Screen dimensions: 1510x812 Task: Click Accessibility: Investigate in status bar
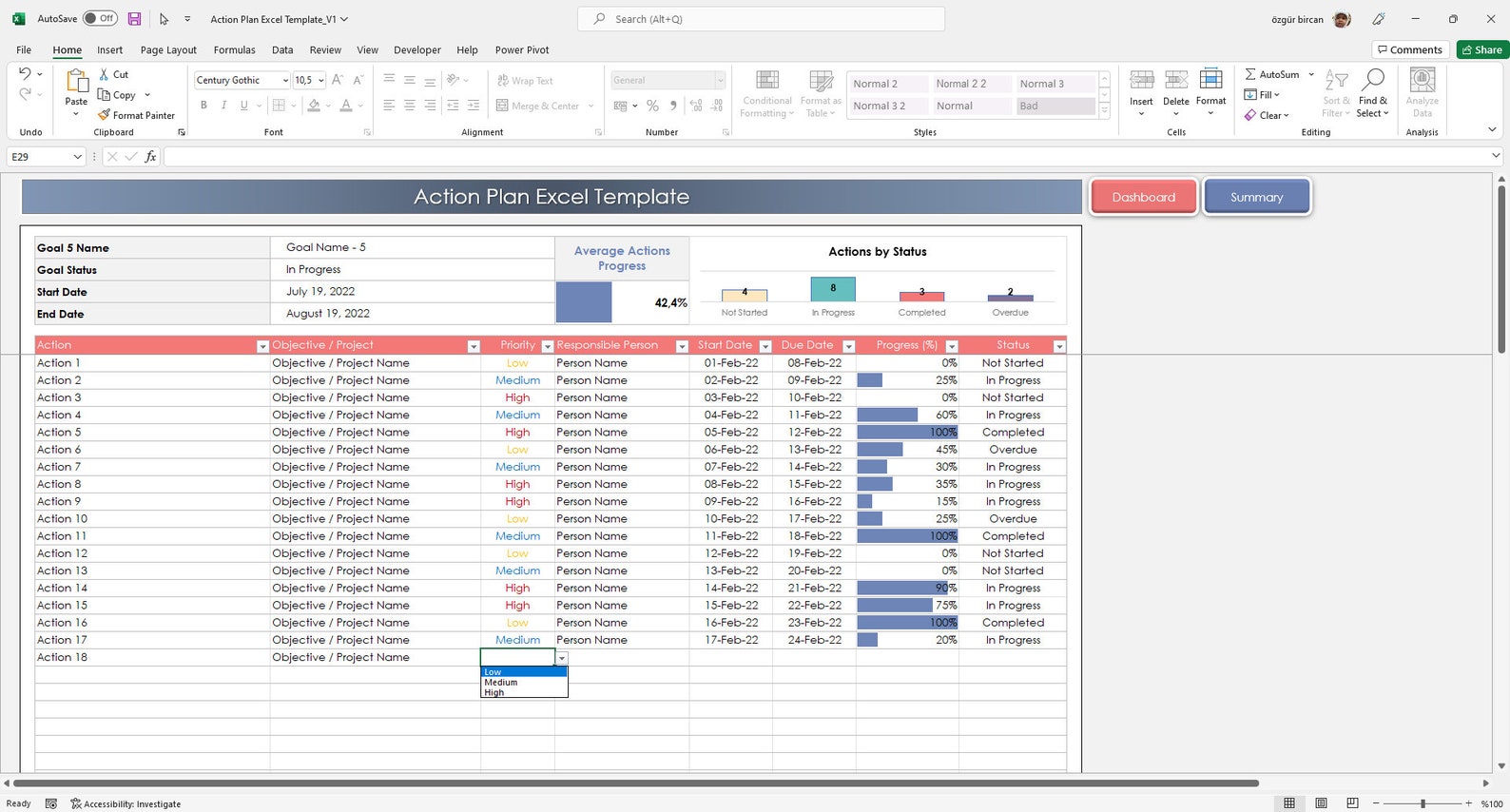[126, 804]
